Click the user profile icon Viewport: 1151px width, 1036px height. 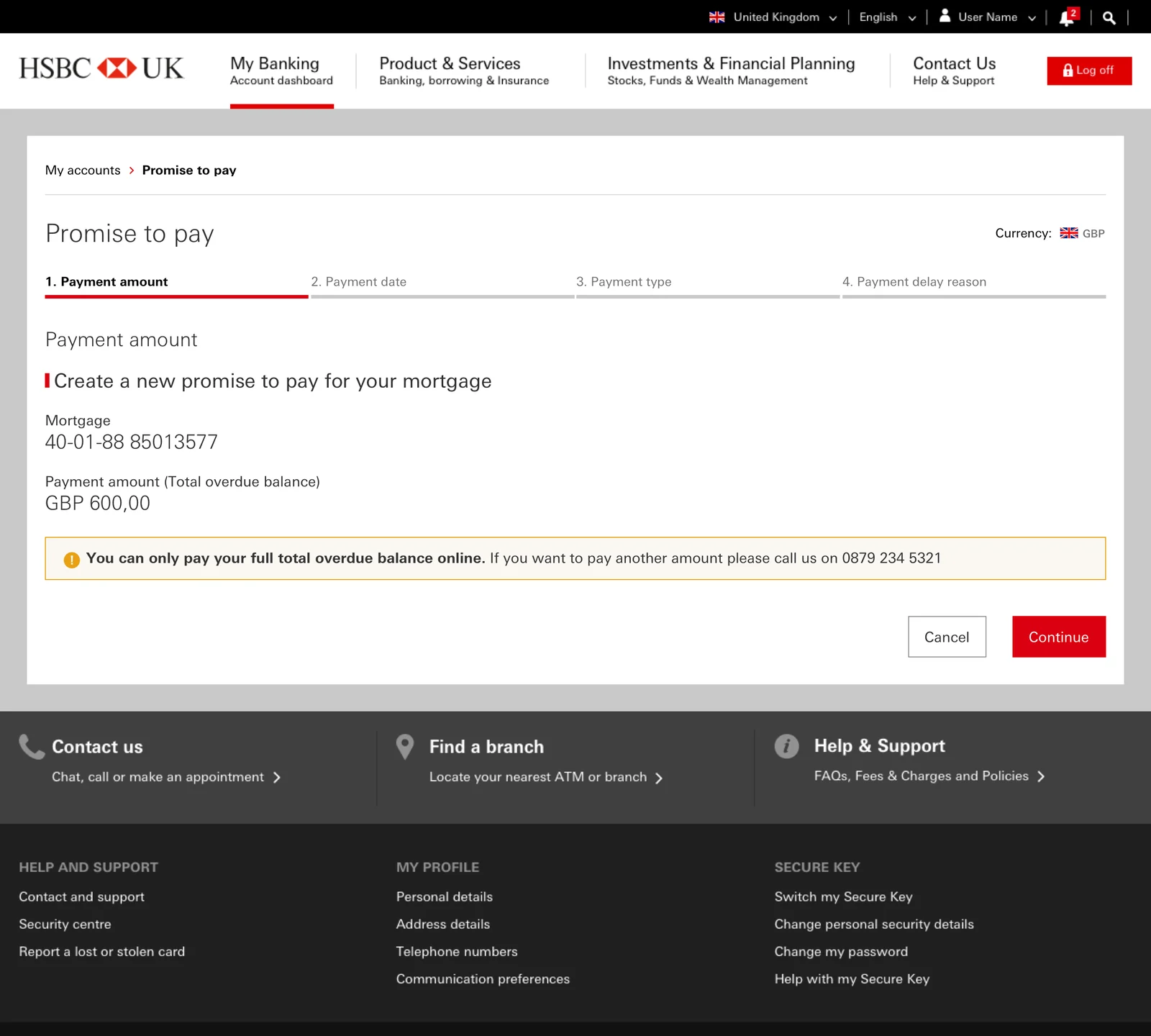(x=945, y=15)
